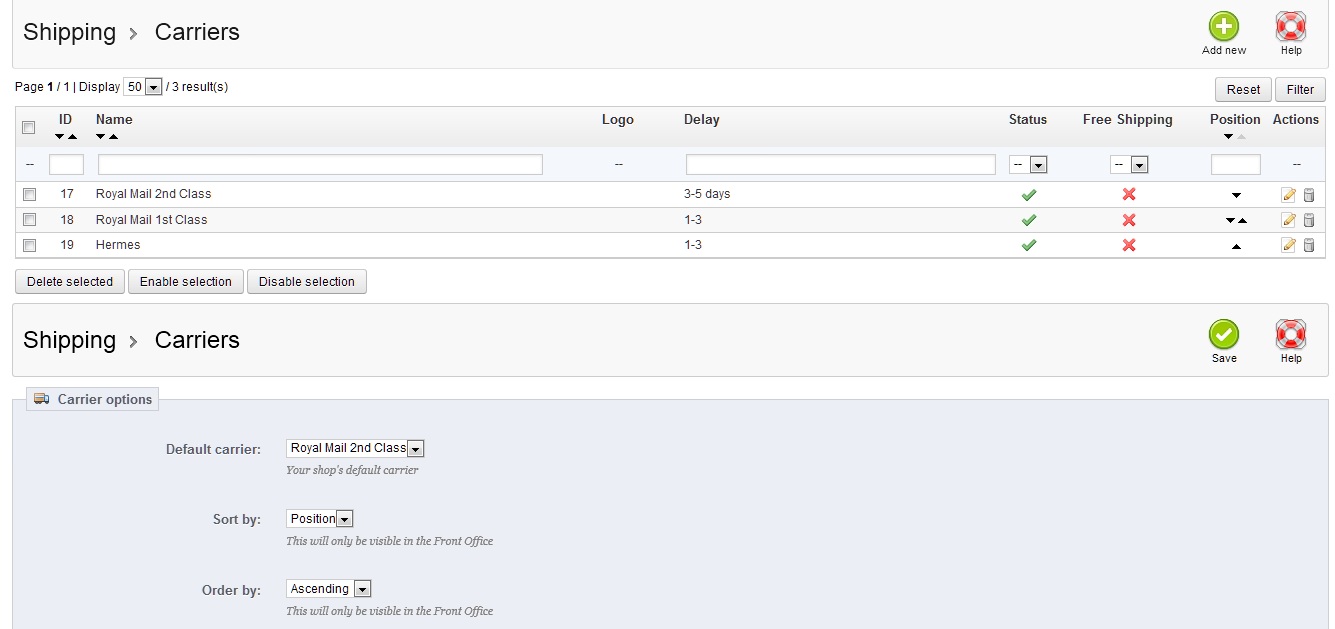The height and width of the screenshot is (629, 1335).
Task: Click Disable selection button
Action: coord(307,282)
